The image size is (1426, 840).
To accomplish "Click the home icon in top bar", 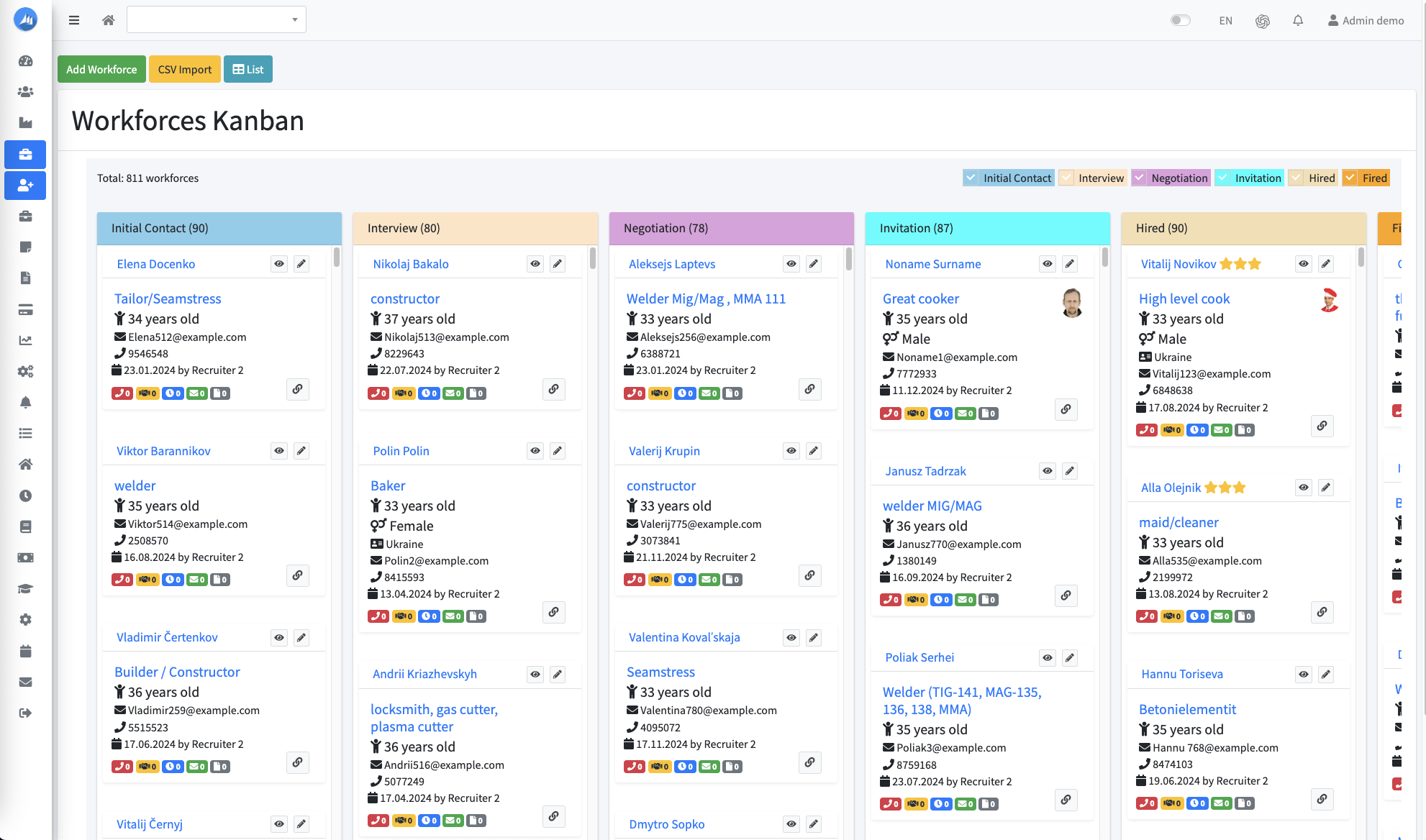I will point(108,20).
